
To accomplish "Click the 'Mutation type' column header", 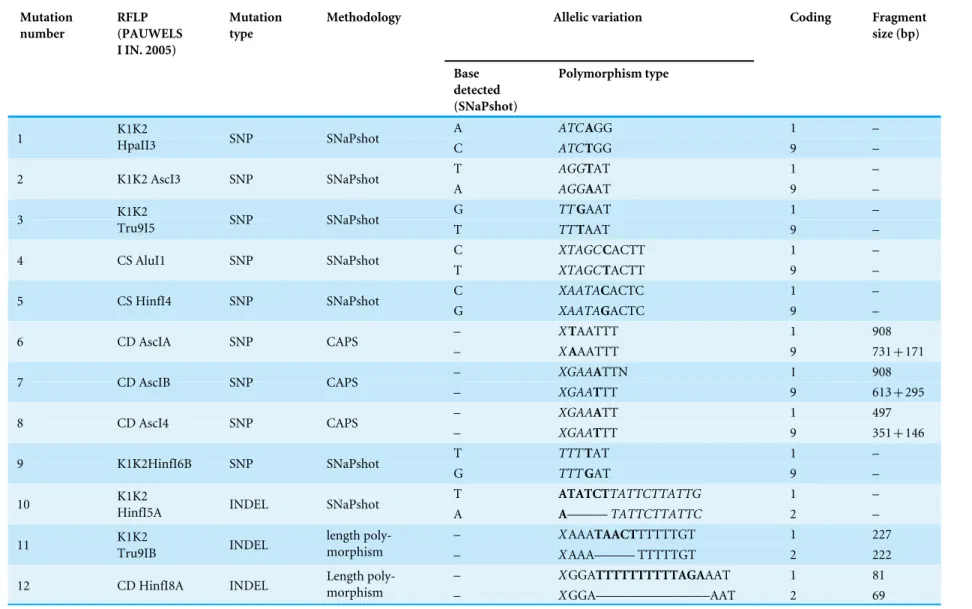I will [255, 25].
